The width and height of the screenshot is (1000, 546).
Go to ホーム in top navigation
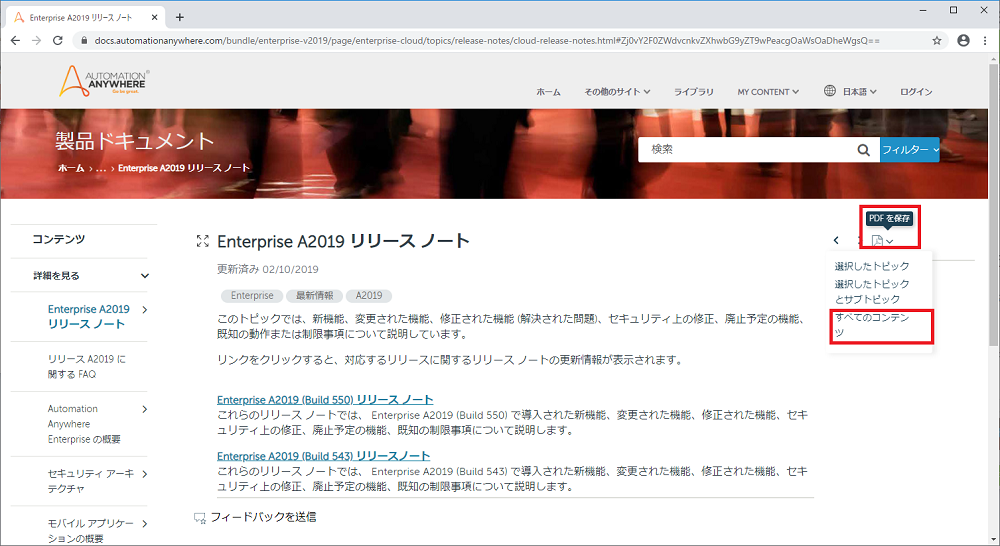(x=548, y=92)
